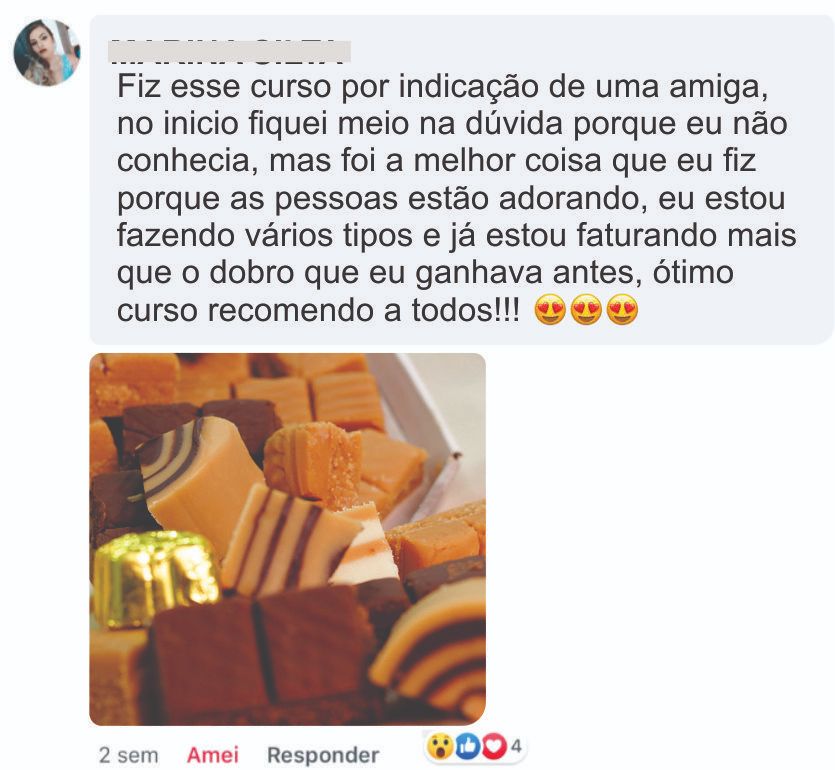Open the 2 sem timestamp
This screenshot has width=835, height=770.
(128, 755)
